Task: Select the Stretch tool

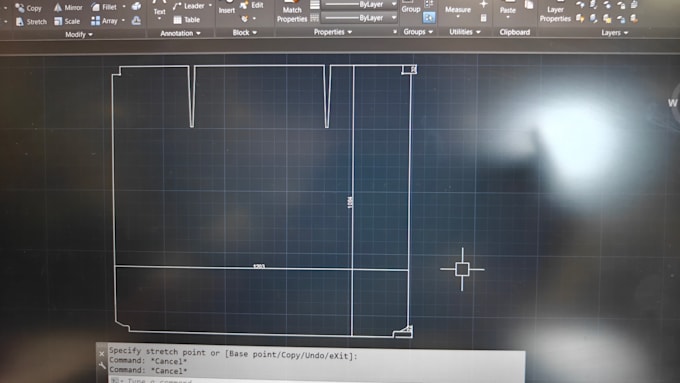Action: click(31, 22)
